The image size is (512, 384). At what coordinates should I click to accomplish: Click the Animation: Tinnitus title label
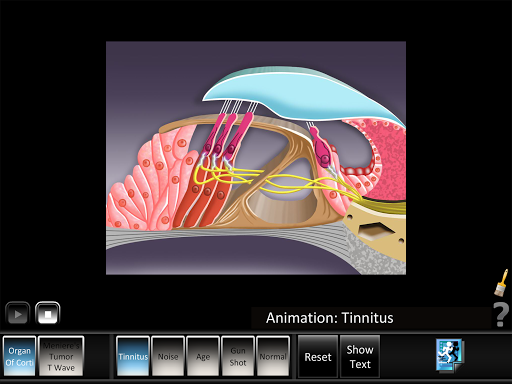(330, 318)
